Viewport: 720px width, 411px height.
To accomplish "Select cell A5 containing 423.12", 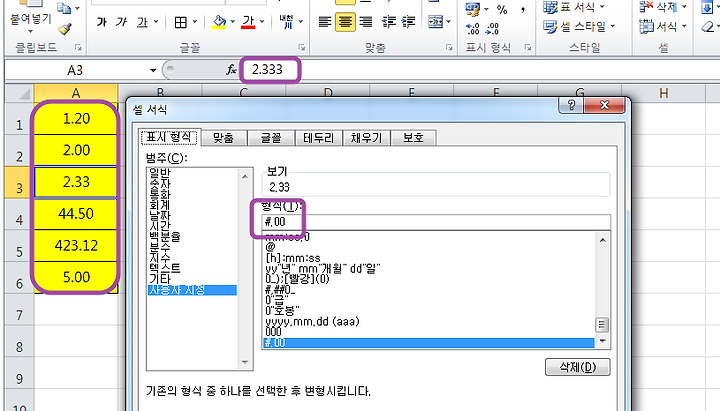I will pyautogui.click(x=76, y=246).
